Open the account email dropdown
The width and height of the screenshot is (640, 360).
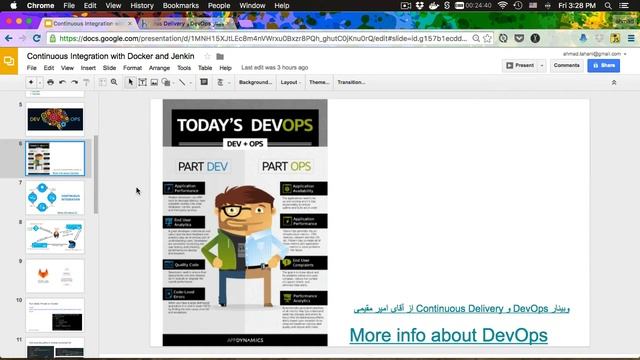(x=594, y=54)
